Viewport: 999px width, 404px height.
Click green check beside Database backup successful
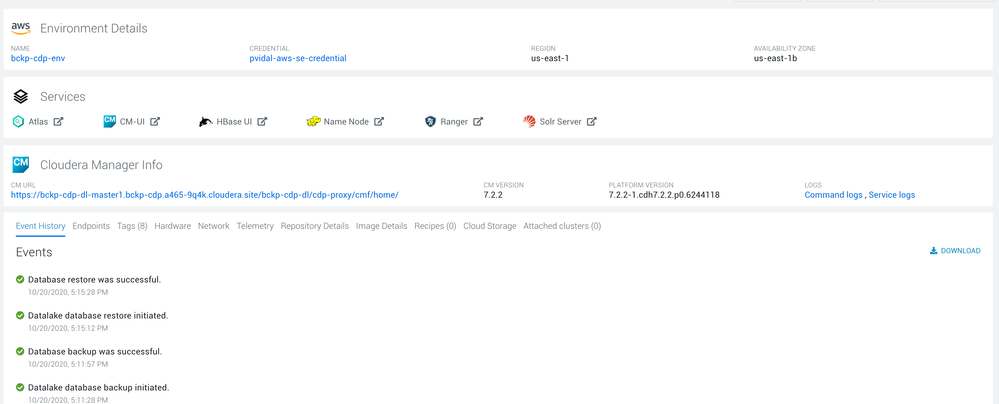(x=20, y=351)
